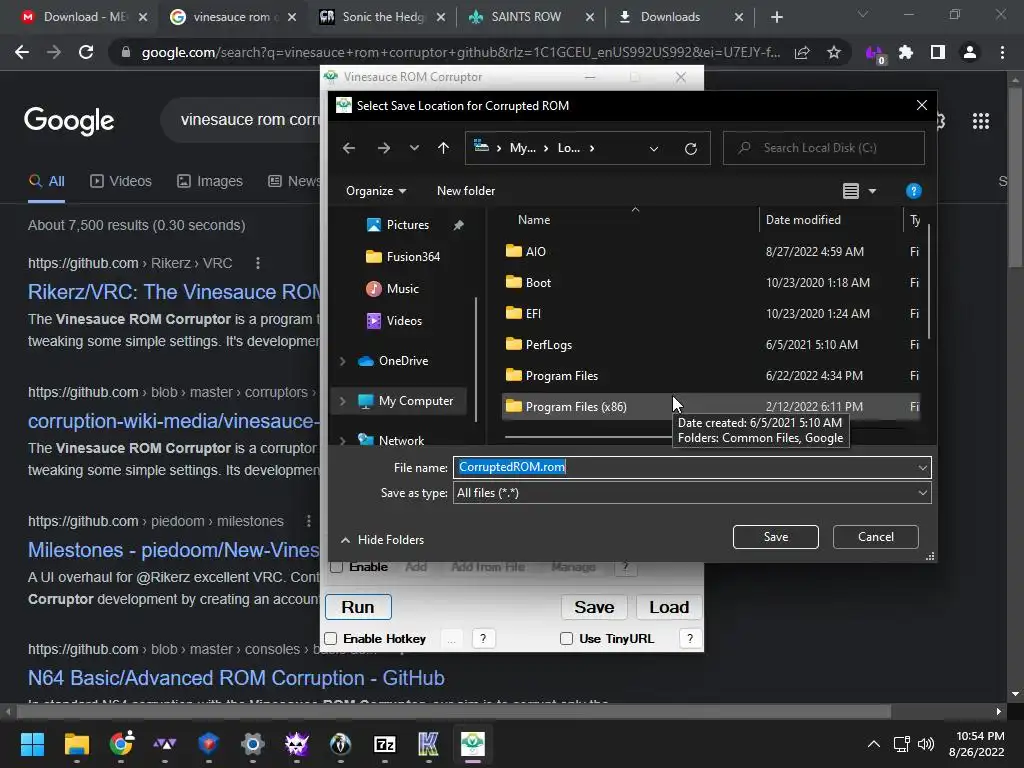
Task: Switch to Images search results tab
Action: pos(210,181)
